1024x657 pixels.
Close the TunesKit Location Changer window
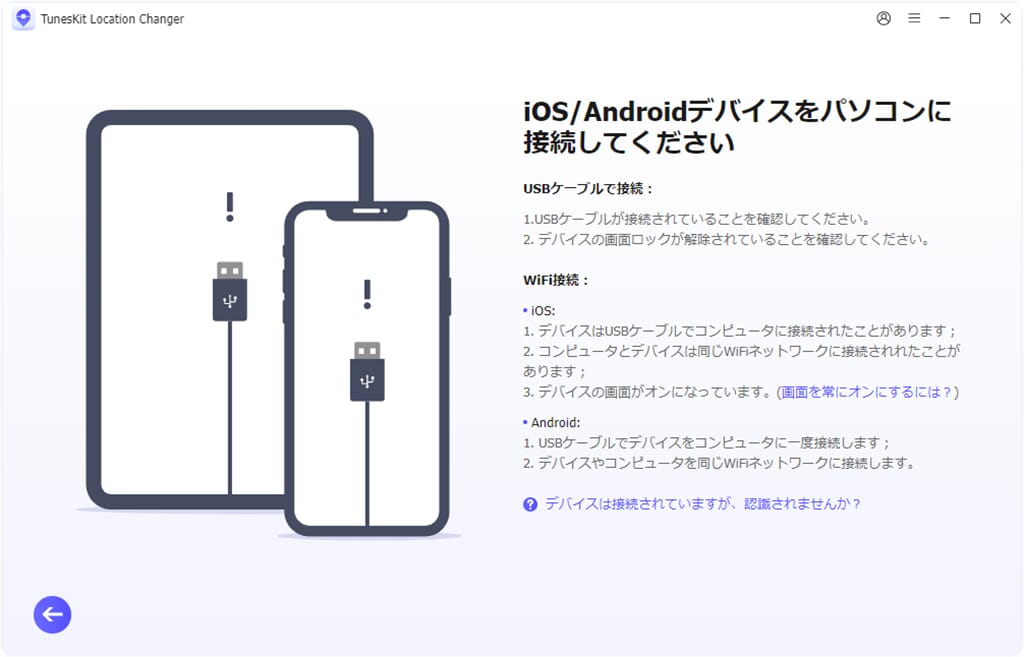pos(1006,18)
